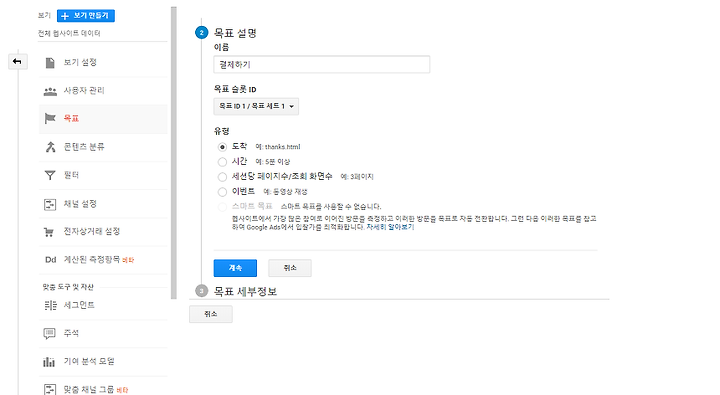Click the 기여 분석 모델 bar chart icon
Viewport: 720px width, 395px height.
(49, 362)
